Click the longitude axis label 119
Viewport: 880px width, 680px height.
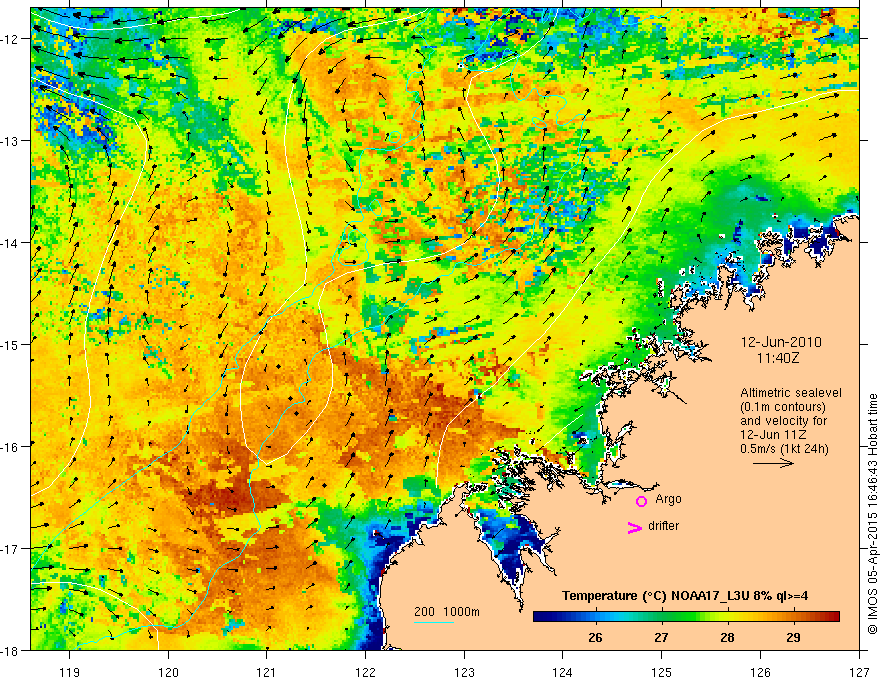(x=70, y=672)
